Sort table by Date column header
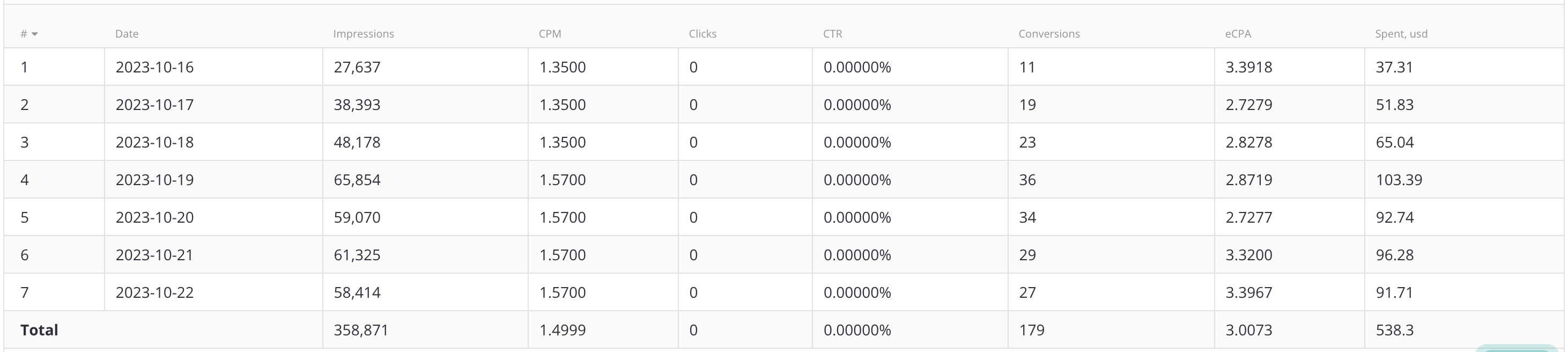The width and height of the screenshot is (1568, 352). click(x=127, y=34)
